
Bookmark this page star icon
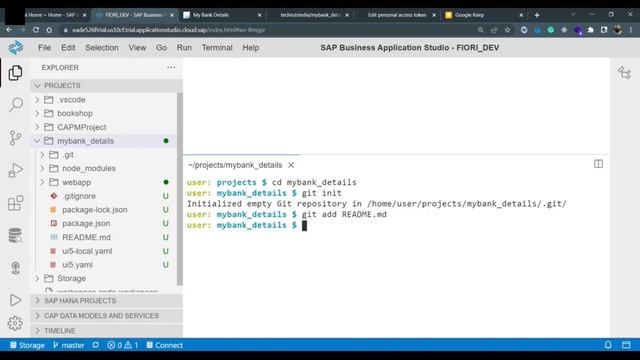pos(507,30)
